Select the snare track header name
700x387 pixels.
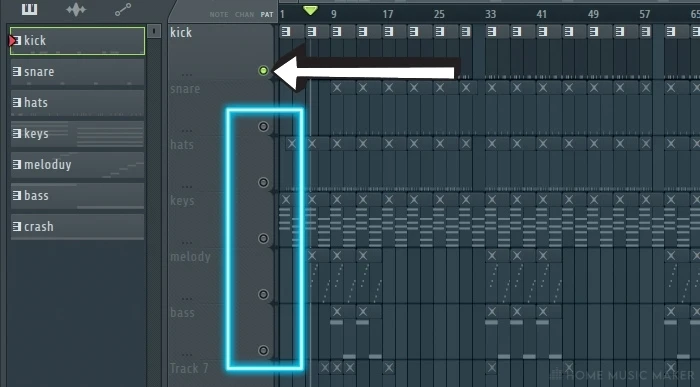pyautogui.click(x=185, y=89)
